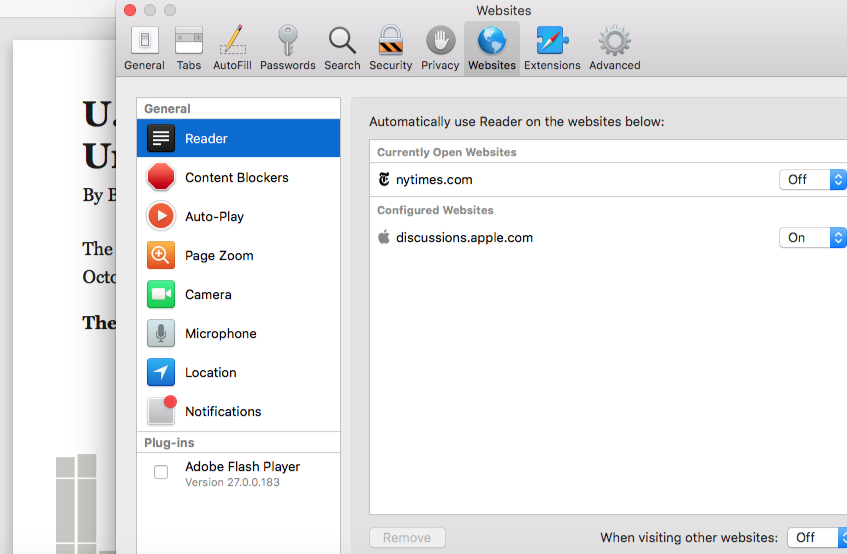Enable the Adobe Flash Player checkbox

click(161, 472)
